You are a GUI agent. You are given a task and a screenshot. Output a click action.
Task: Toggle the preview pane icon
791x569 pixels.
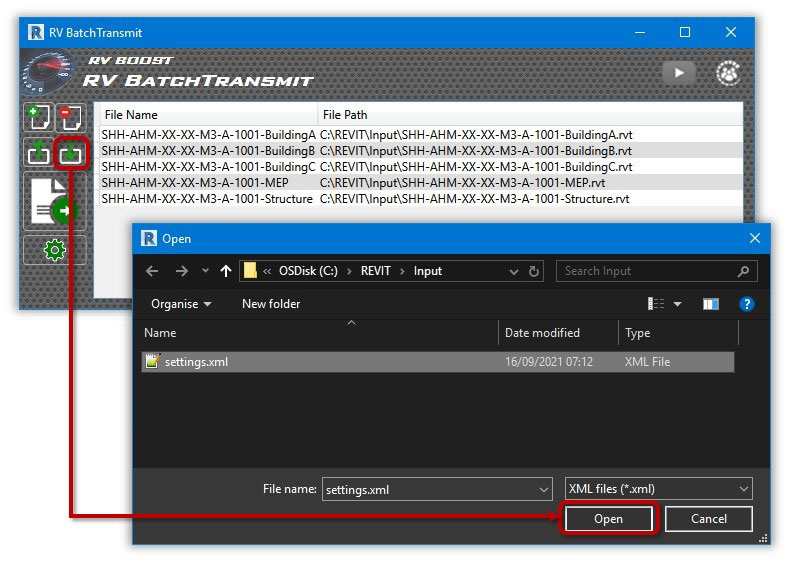point(711,304)
